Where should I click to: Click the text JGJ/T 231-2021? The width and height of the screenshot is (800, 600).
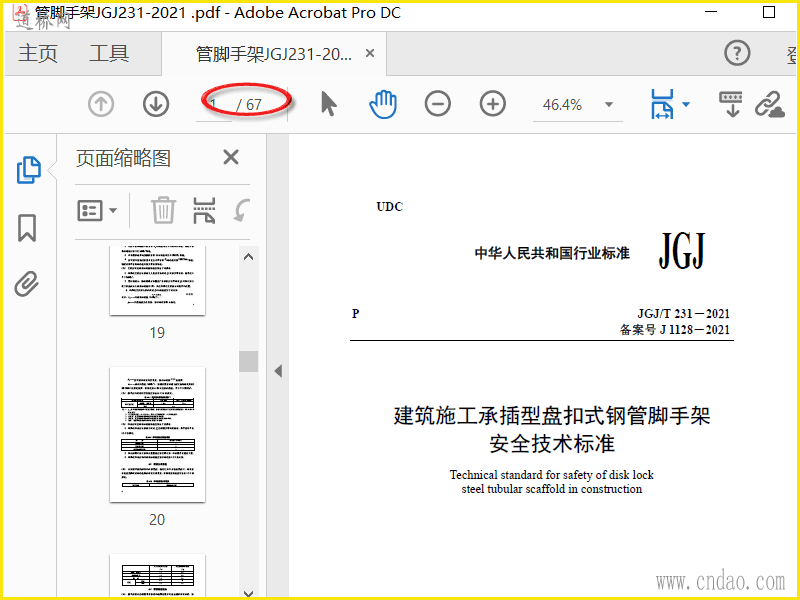[x=683, y=313]
